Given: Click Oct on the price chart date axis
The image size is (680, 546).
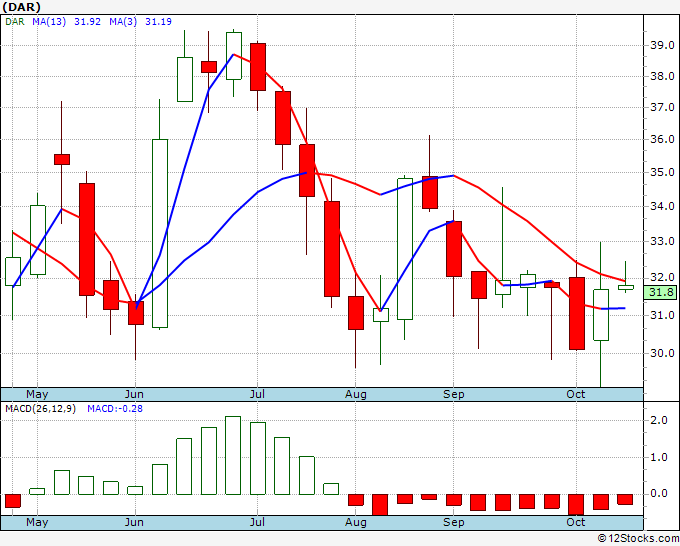Looking at the screenshot, I should tap(575, 394).
